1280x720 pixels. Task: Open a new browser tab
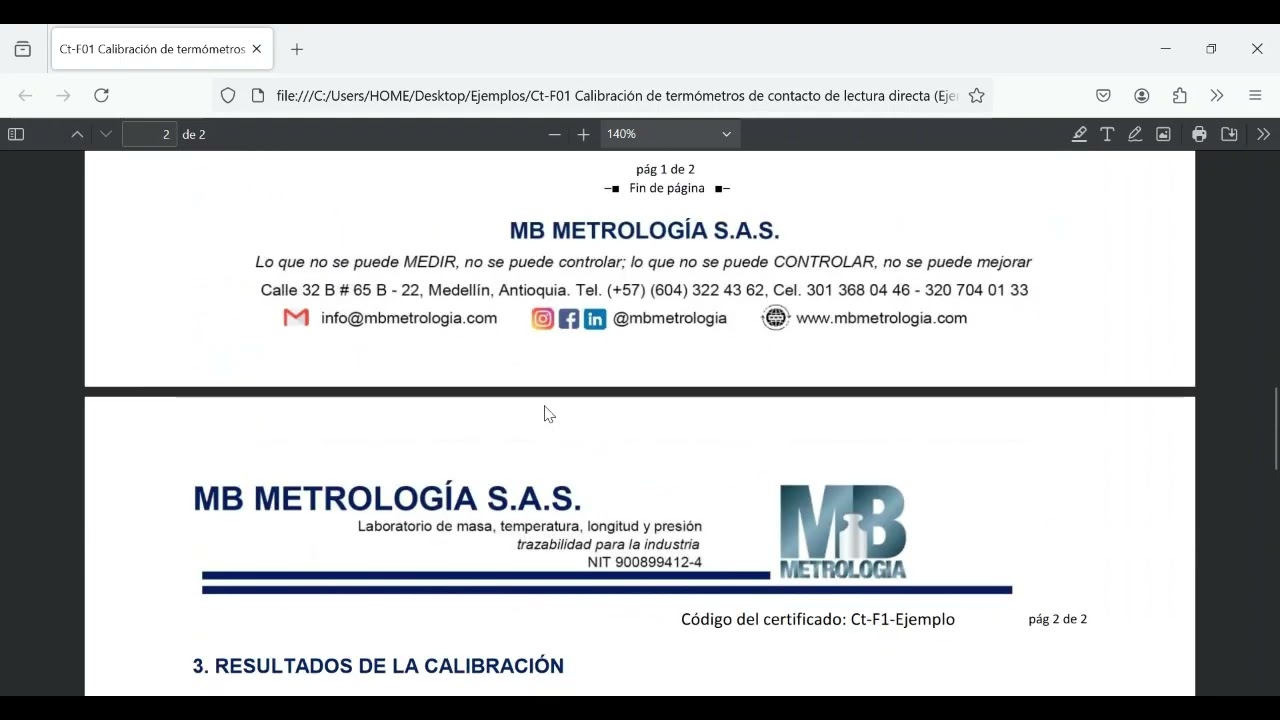point(297,49)
